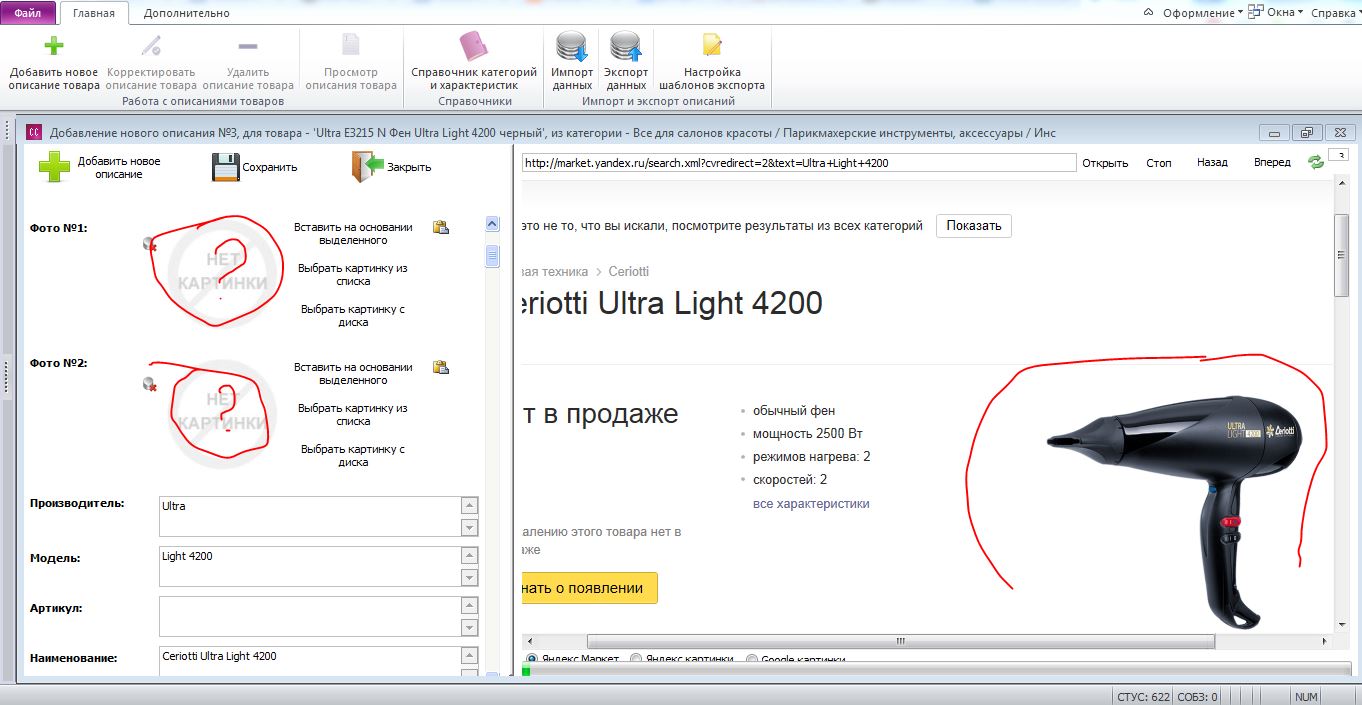Open the Справка dropdown menu
The image size is (1362, 705).
click(1337, 13)
